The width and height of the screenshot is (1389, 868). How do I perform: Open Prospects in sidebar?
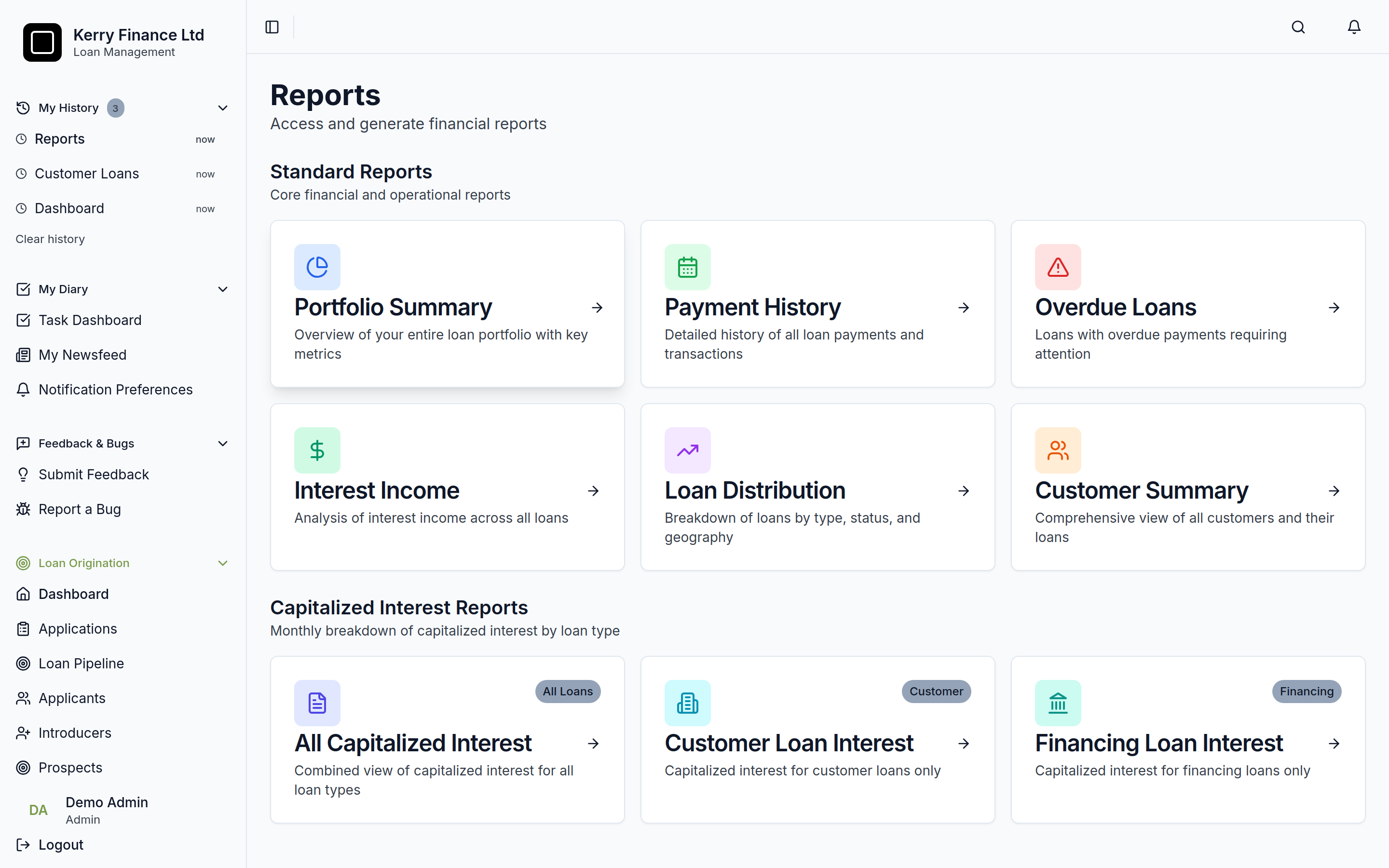click(x=122, y=768)
